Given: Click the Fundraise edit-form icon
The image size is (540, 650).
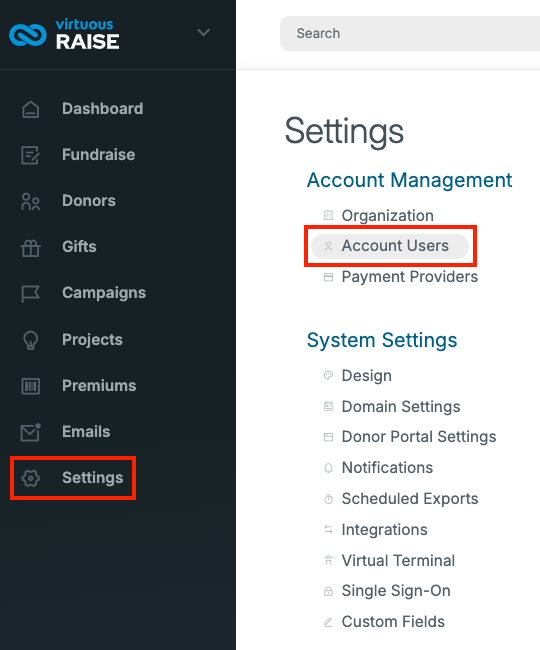Looking at the screenshot, I should (x=30, y=155).
